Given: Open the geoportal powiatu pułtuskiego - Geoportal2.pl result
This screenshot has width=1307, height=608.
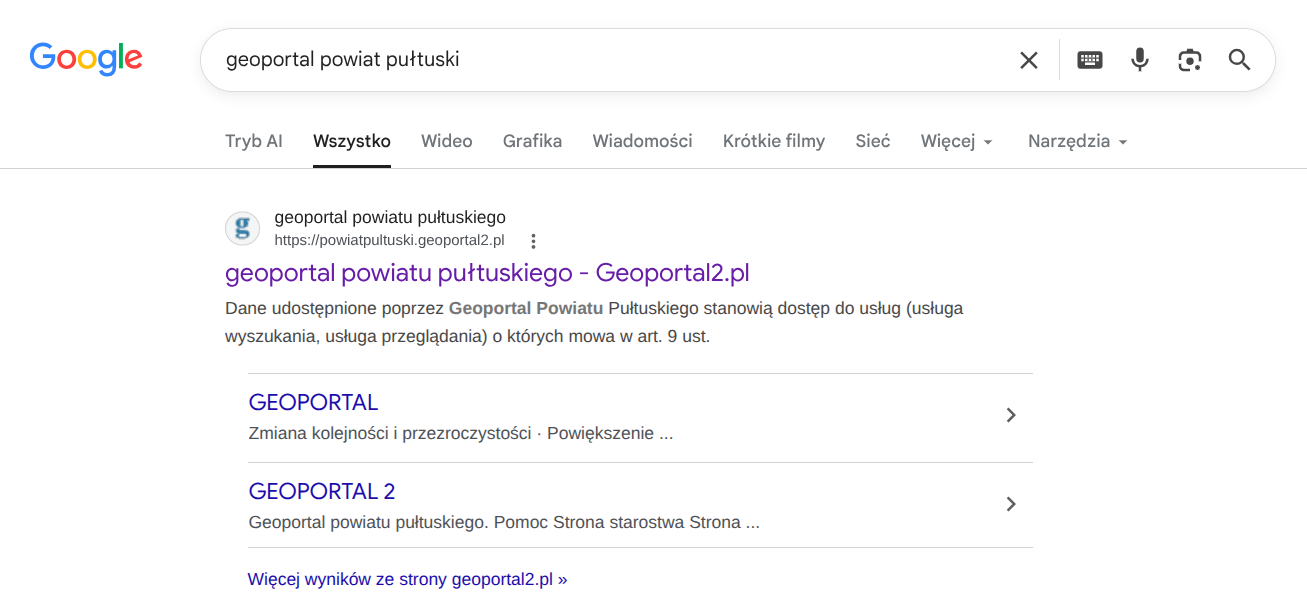Looking at the screenshot, I should tap(487, 273).
